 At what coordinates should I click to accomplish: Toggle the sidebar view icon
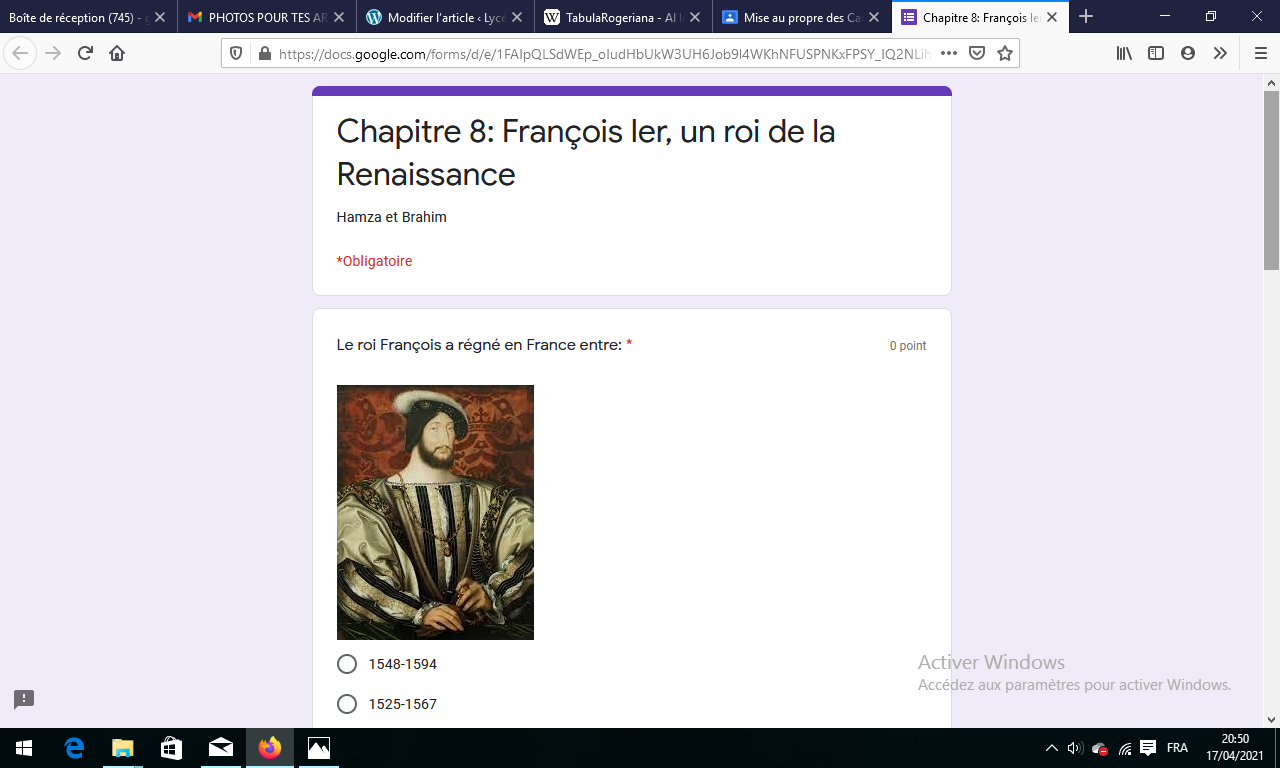tap(1156, 53)
